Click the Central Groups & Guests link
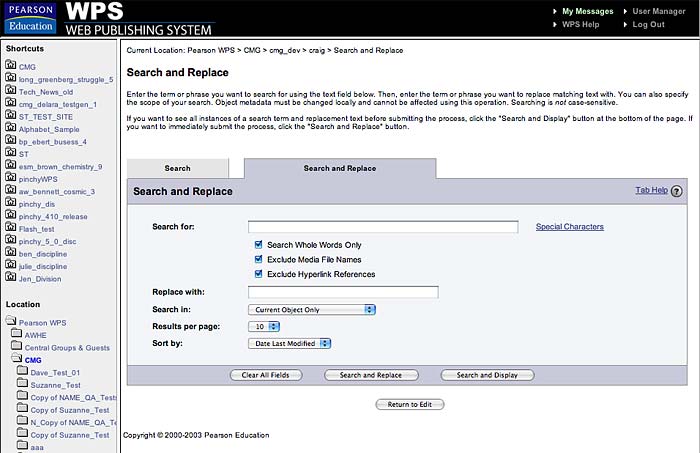700x453 pixels. (67, 348)
